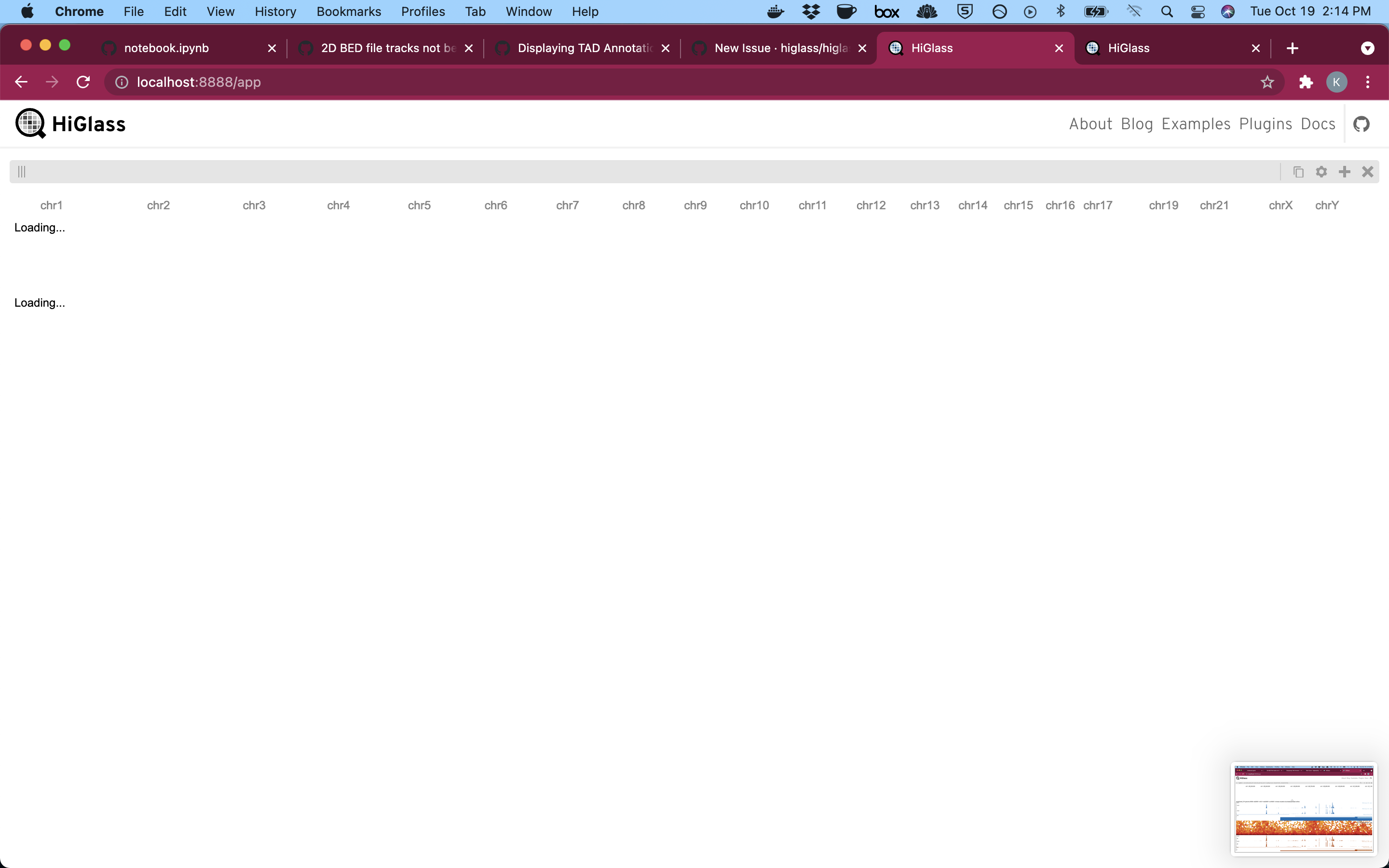The image size is (1389, 868).
Task: Click the back navigation arrow
Action: coord(21,81)
